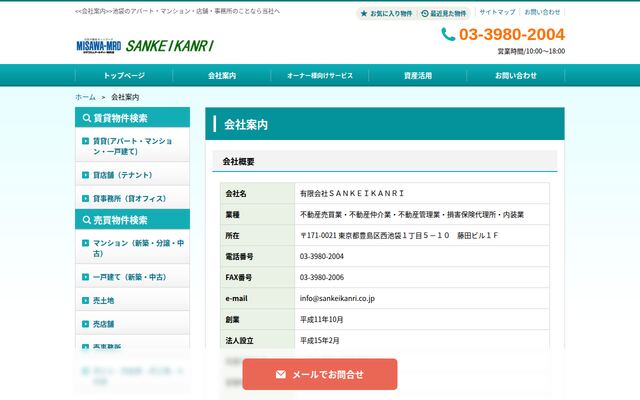
Task: Open お気に入り物件 link
Action: [386, 13]
